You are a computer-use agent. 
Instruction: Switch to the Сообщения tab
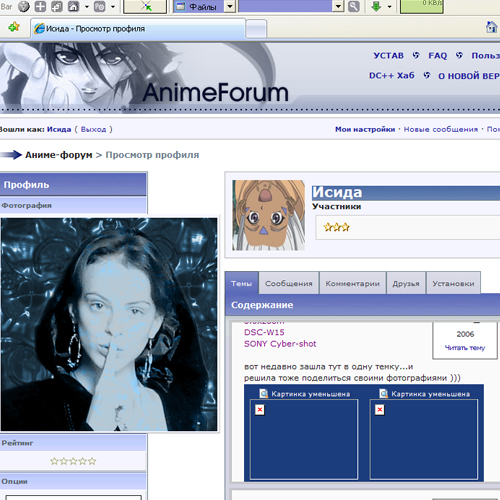tap(289, 283)
